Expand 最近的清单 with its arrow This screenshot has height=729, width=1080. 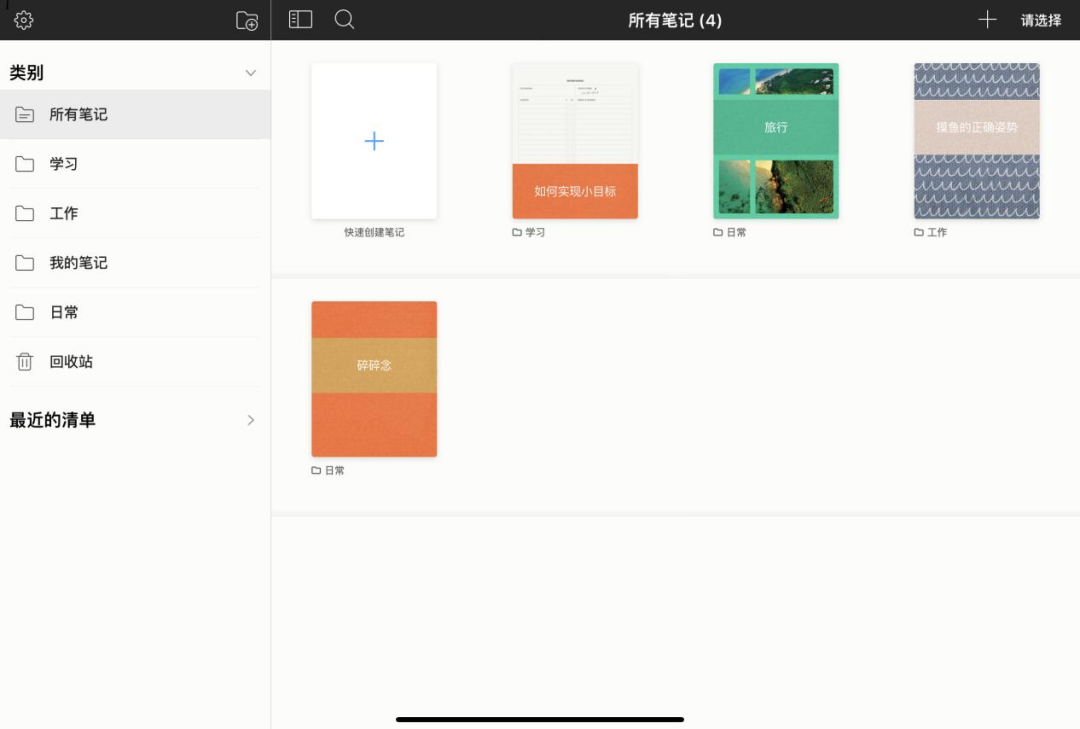[251, 420]
